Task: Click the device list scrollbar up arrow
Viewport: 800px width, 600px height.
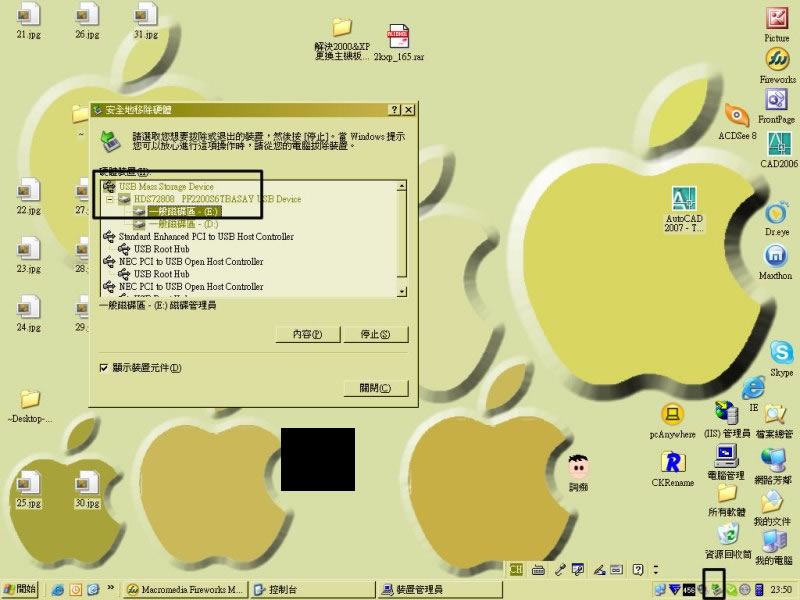Action: pos(402,186)
